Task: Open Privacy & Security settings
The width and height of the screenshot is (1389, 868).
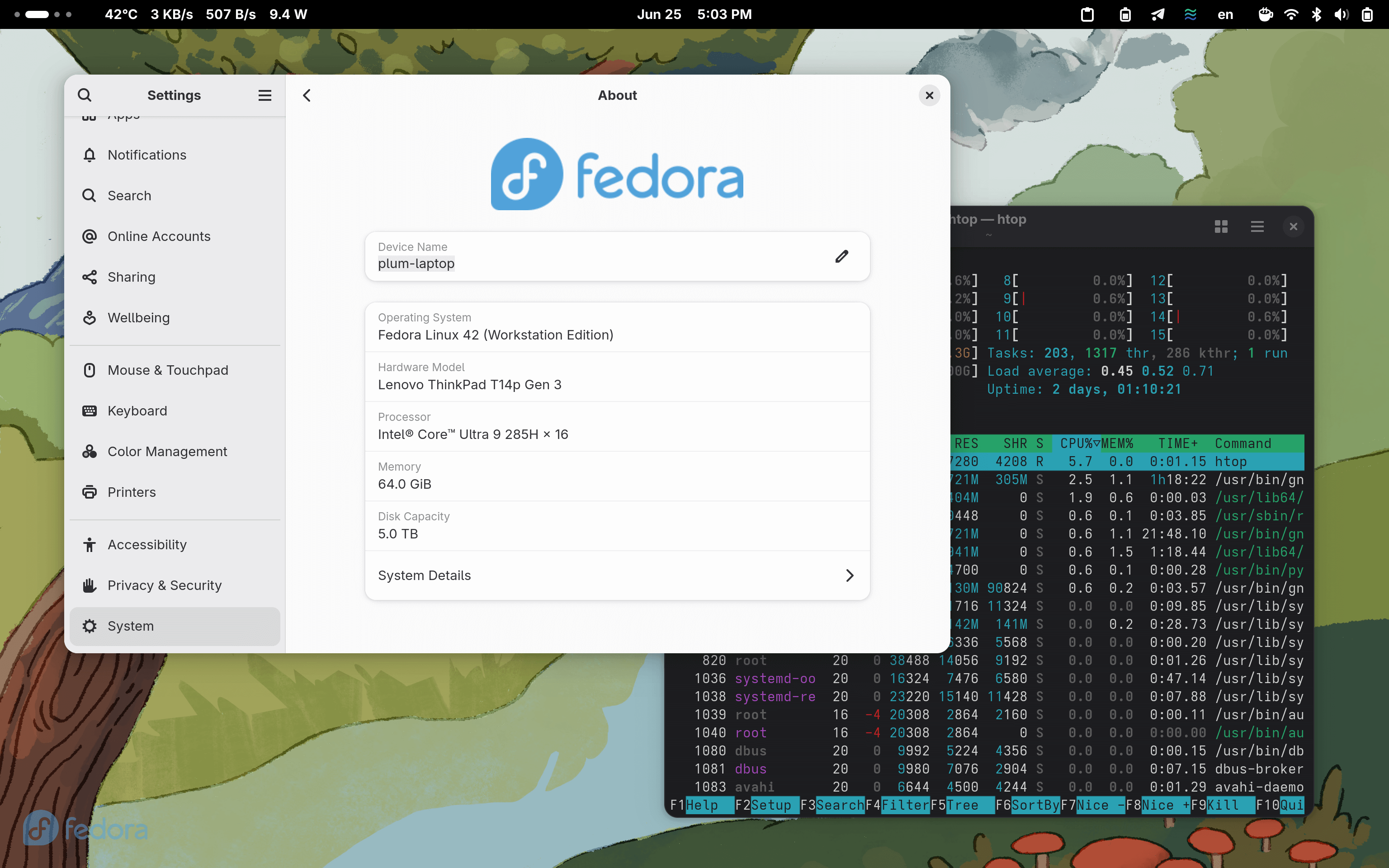Action: point(164,585)
